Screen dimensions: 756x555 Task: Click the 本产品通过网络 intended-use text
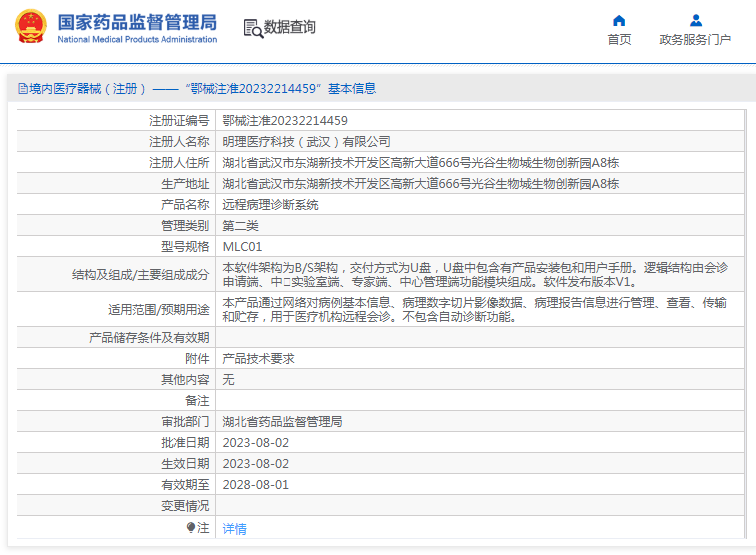tap(475, 310)
